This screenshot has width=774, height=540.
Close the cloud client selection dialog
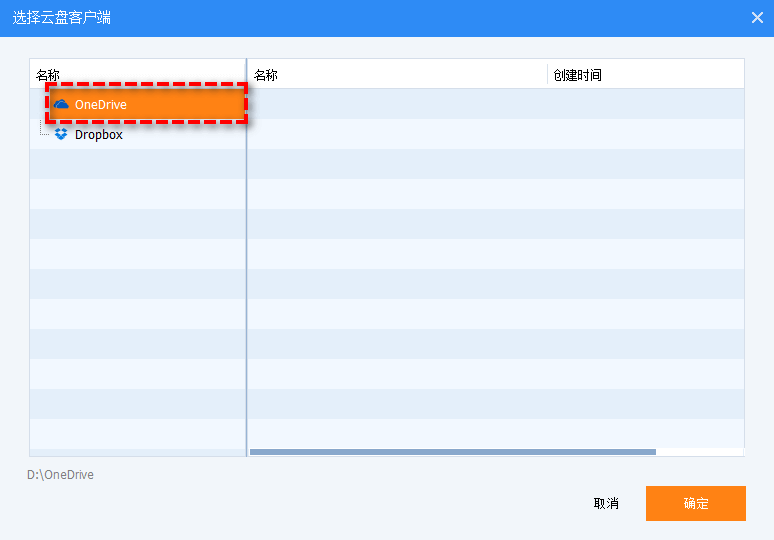[x=756, y=17]
